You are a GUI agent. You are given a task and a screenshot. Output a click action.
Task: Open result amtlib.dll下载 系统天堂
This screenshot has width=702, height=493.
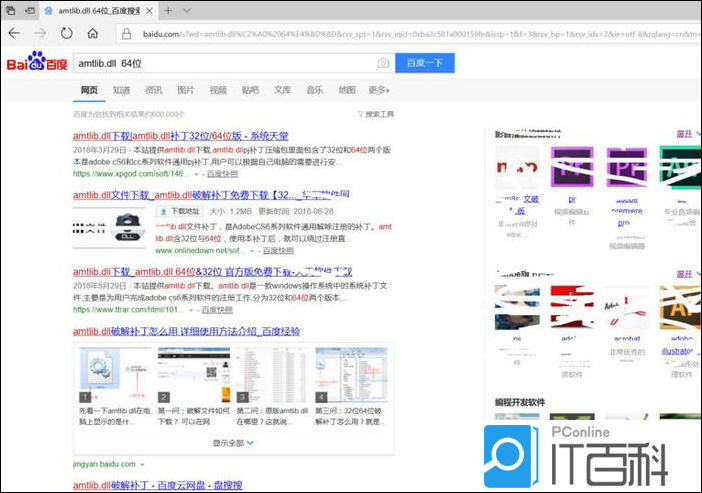click(180, 136)
